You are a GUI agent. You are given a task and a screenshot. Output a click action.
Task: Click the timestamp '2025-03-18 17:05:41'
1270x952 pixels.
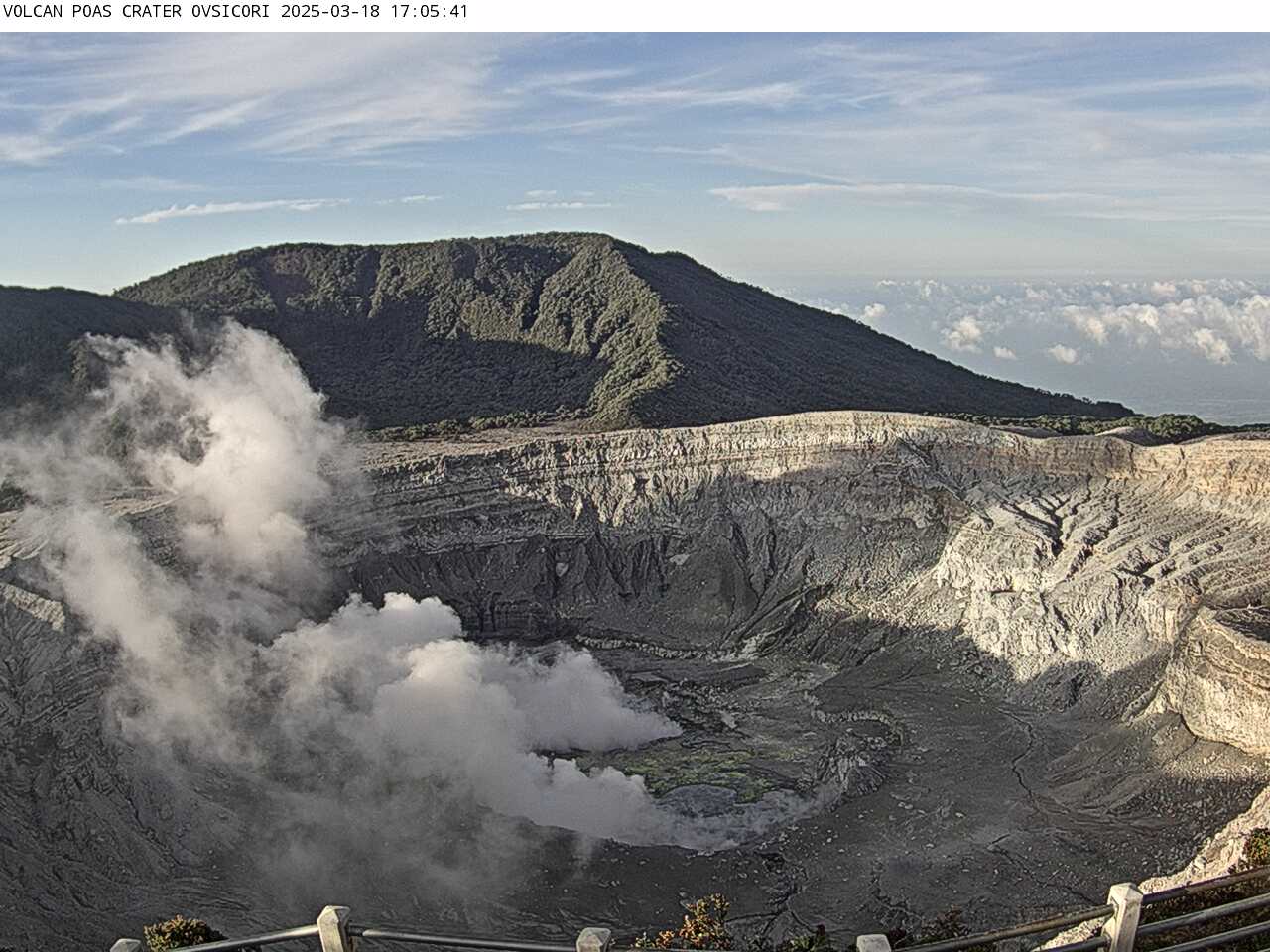[x=375, y=12]
